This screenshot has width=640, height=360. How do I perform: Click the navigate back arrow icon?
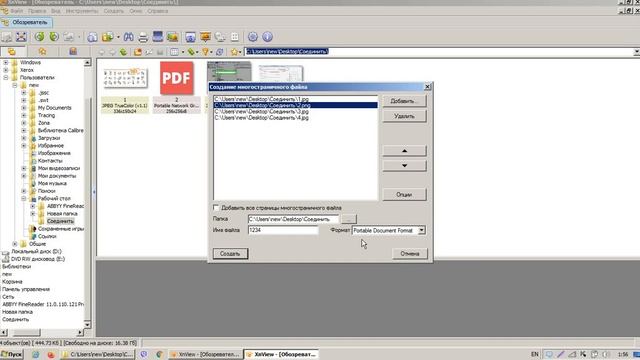coord(102,52)
